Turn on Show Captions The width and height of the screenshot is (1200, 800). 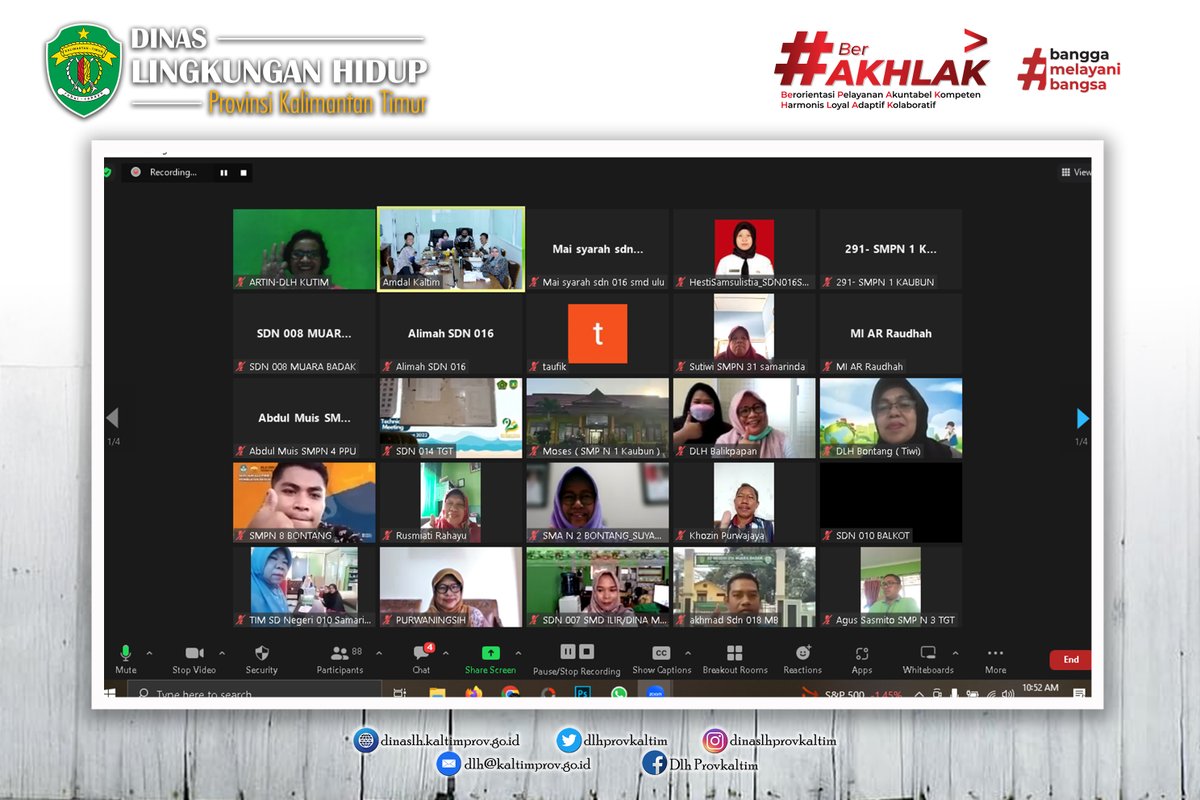click(661, 658)
